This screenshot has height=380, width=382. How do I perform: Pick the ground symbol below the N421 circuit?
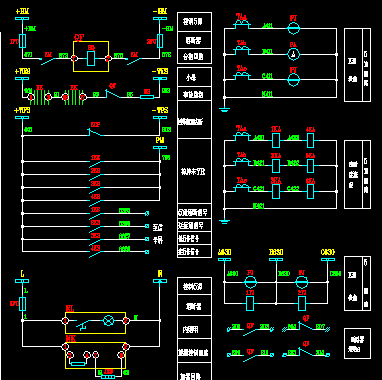click(x=224, y=220)
